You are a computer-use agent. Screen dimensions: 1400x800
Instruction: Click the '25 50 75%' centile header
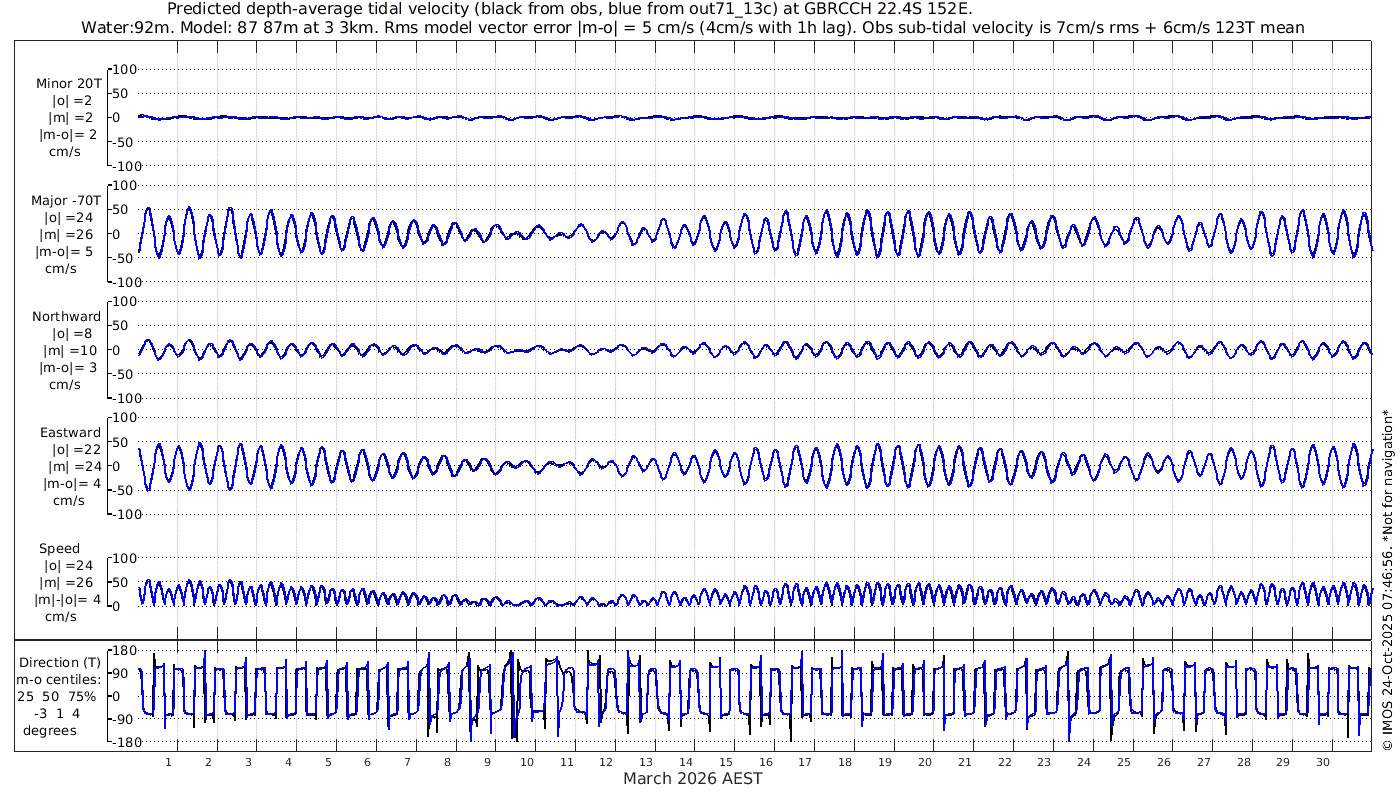56,696
